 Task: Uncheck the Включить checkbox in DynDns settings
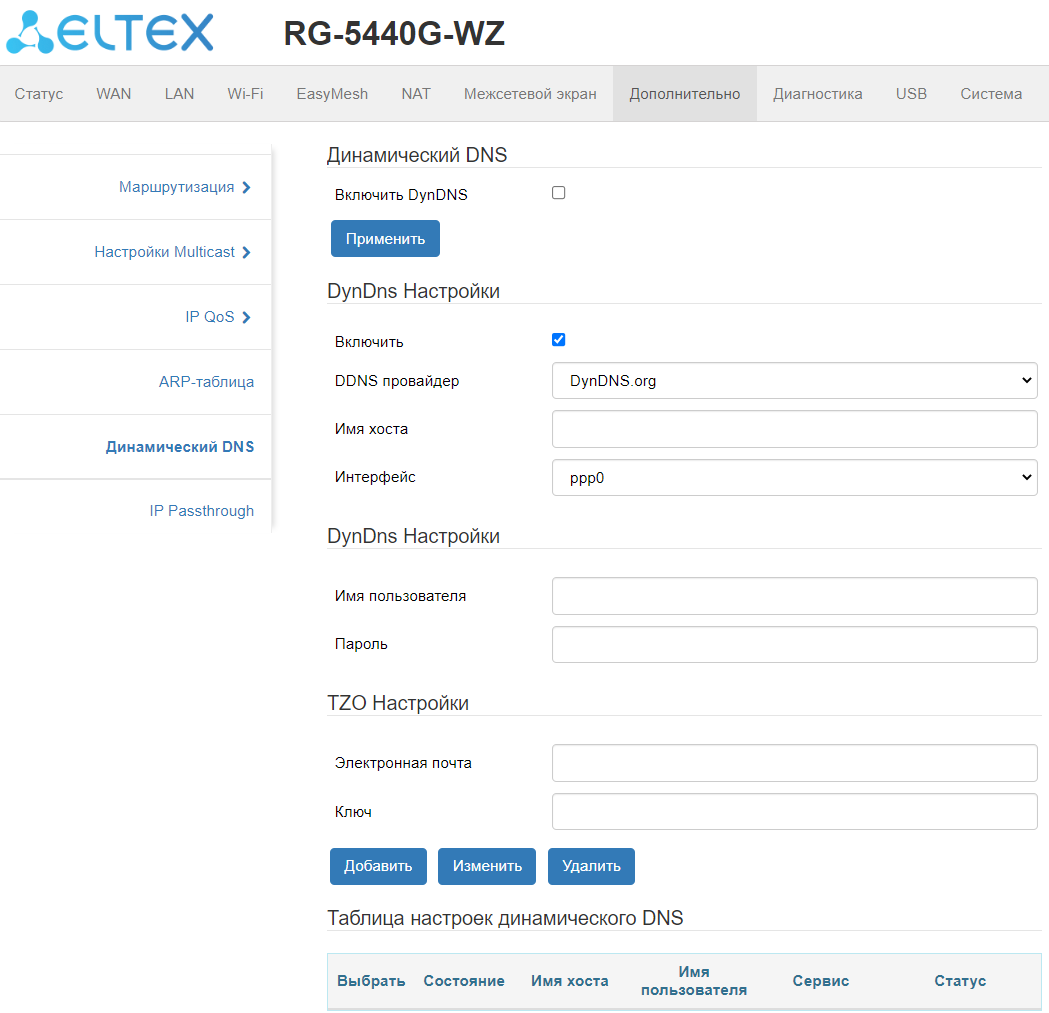pyautogui.click(x=559, y=340)
